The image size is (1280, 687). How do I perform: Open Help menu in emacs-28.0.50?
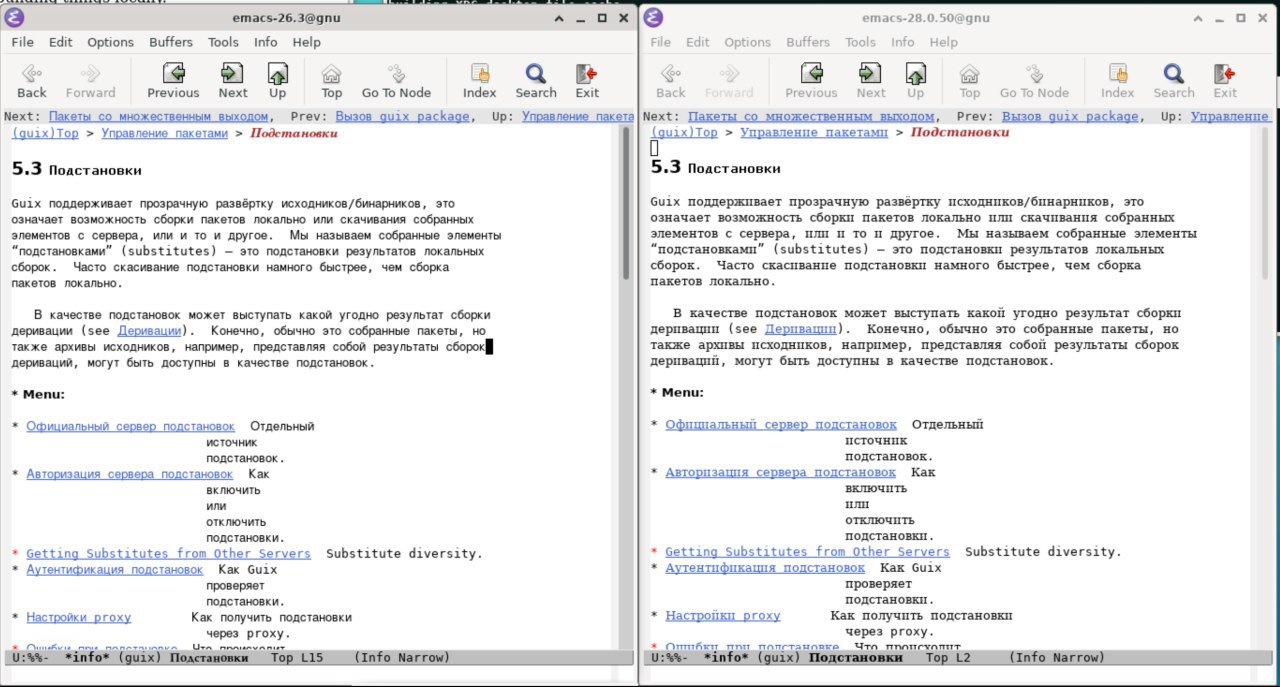click(943, 42)
